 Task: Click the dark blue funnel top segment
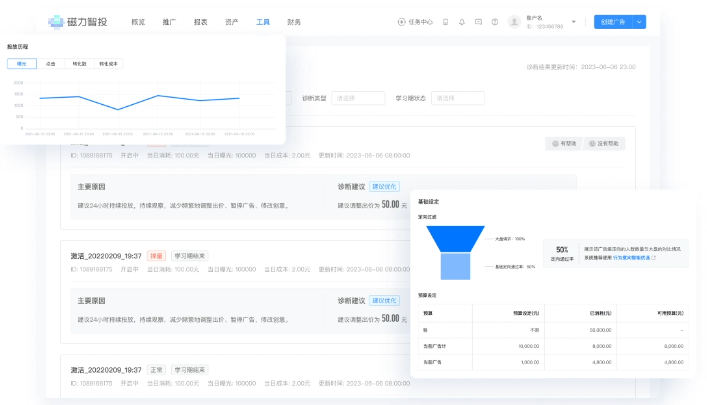click(455, 239)
